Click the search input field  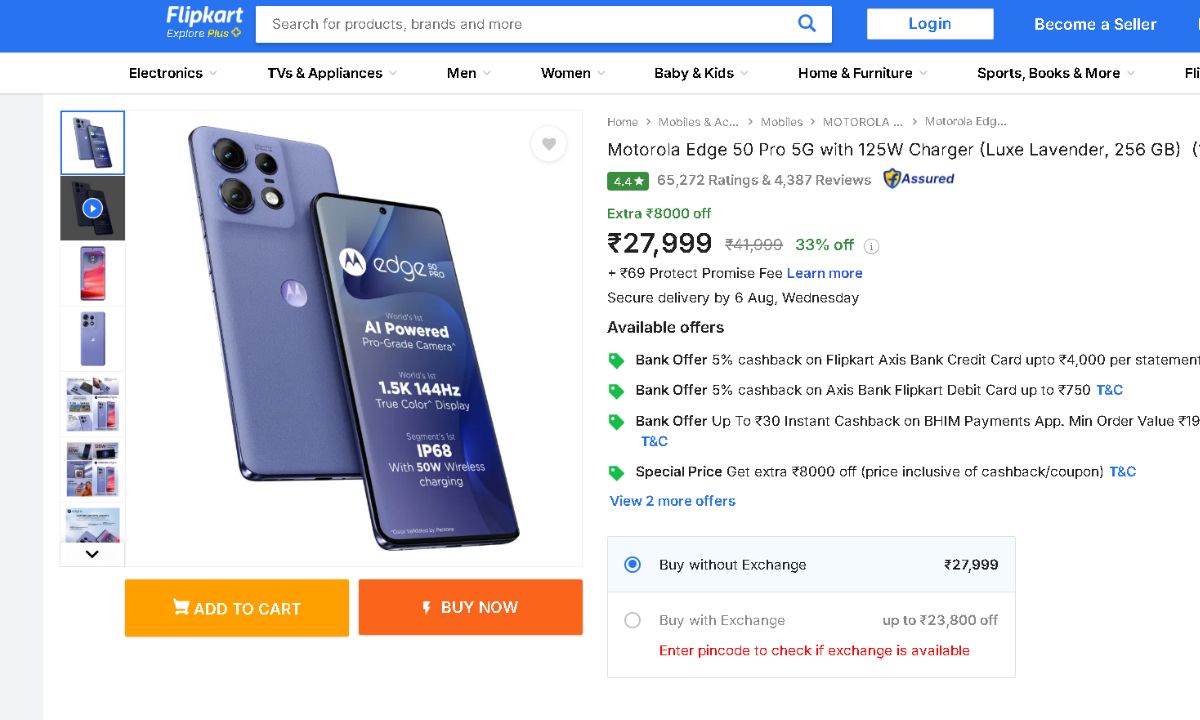pos(520,23)
